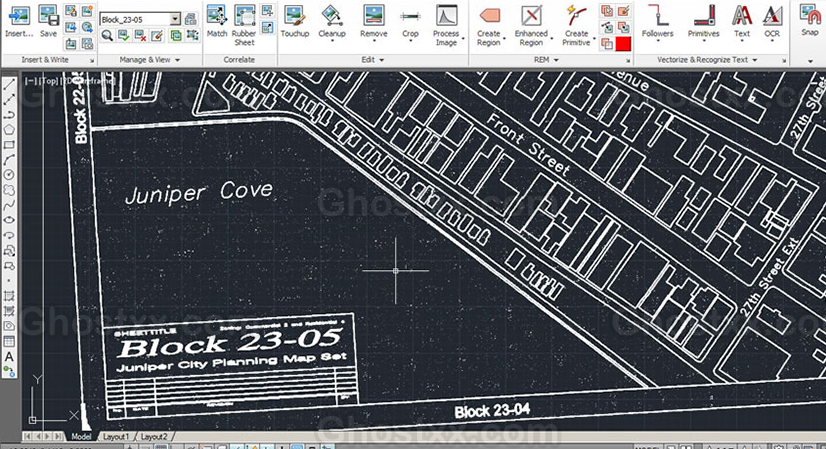This screenshot has width=826, height=449.
Task: Click the red REM color swatch
Action: 623,43
